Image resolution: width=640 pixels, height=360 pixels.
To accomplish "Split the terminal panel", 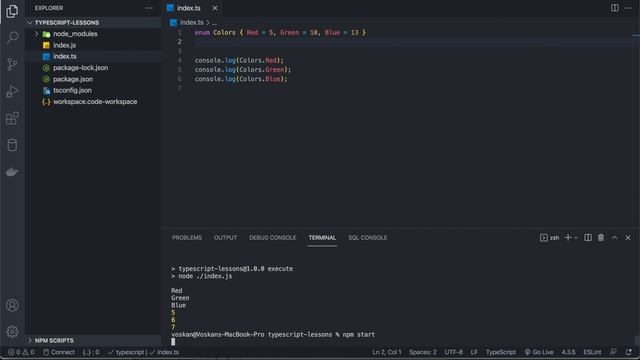I will click(x=588, y=238).
